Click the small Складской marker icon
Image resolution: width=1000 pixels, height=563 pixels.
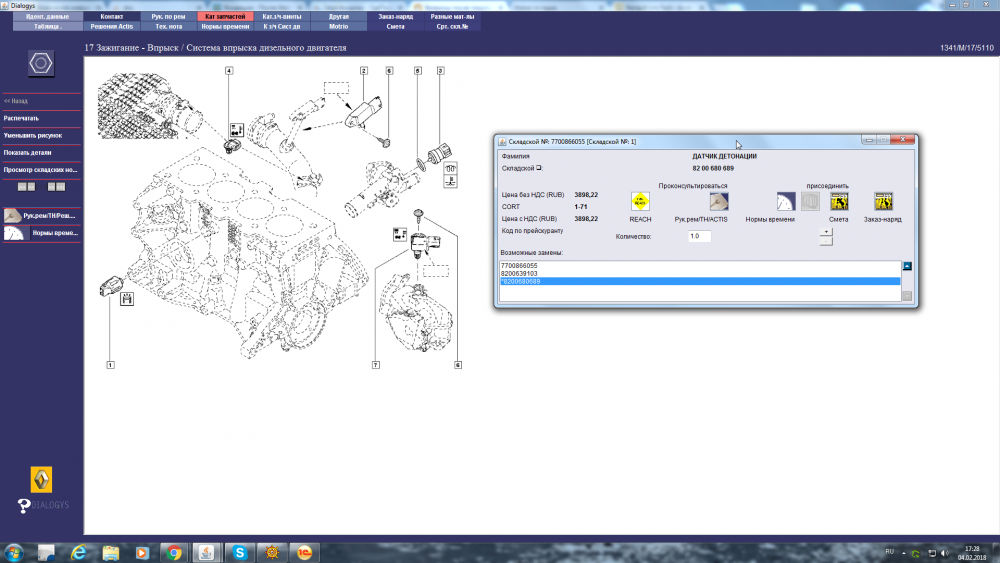[538, 168]
